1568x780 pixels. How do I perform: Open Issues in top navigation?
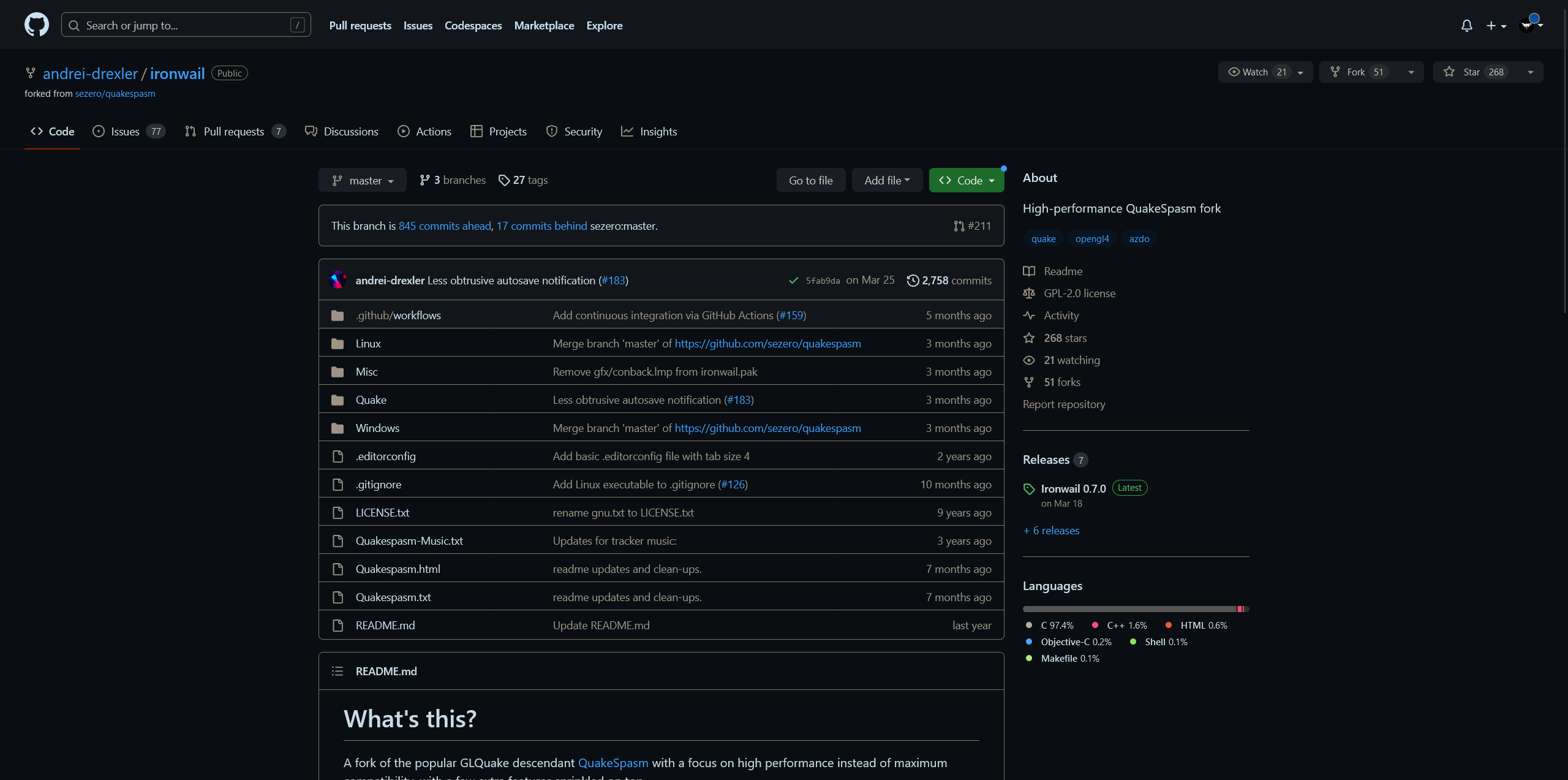point(418,25)
